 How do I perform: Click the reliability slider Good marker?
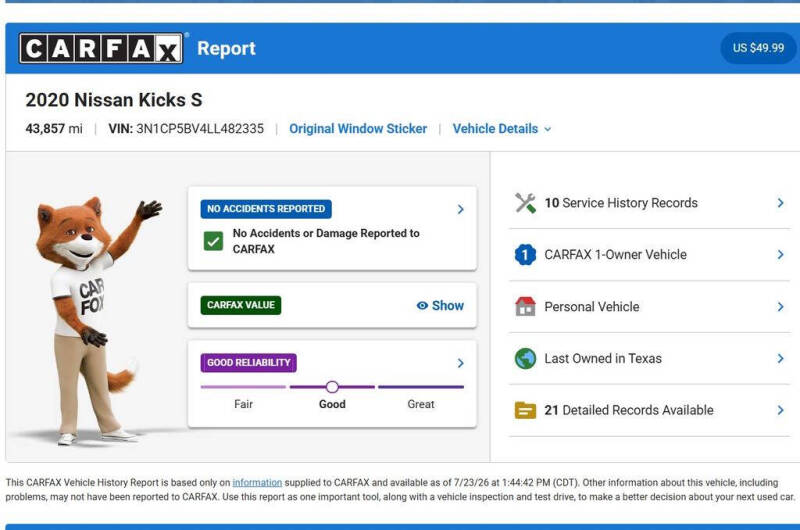point(332,387)
